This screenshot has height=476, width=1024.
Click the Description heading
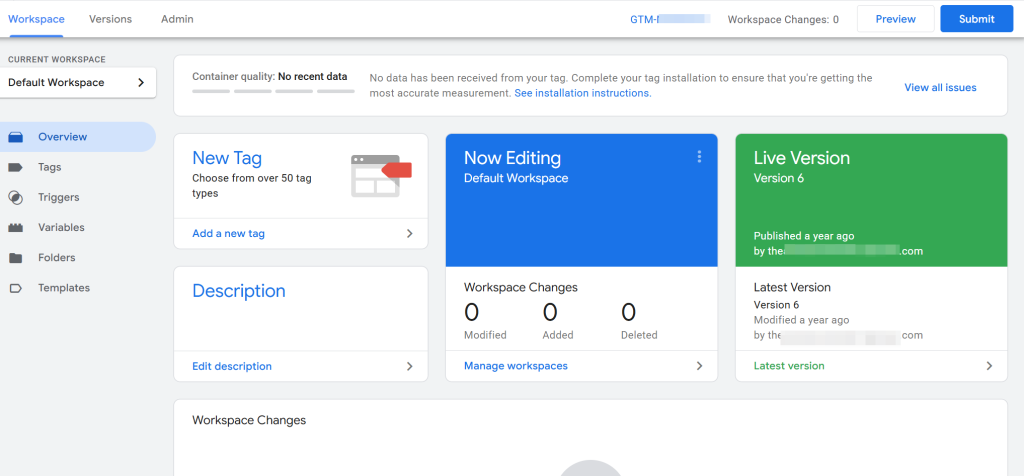click(238, 291)
